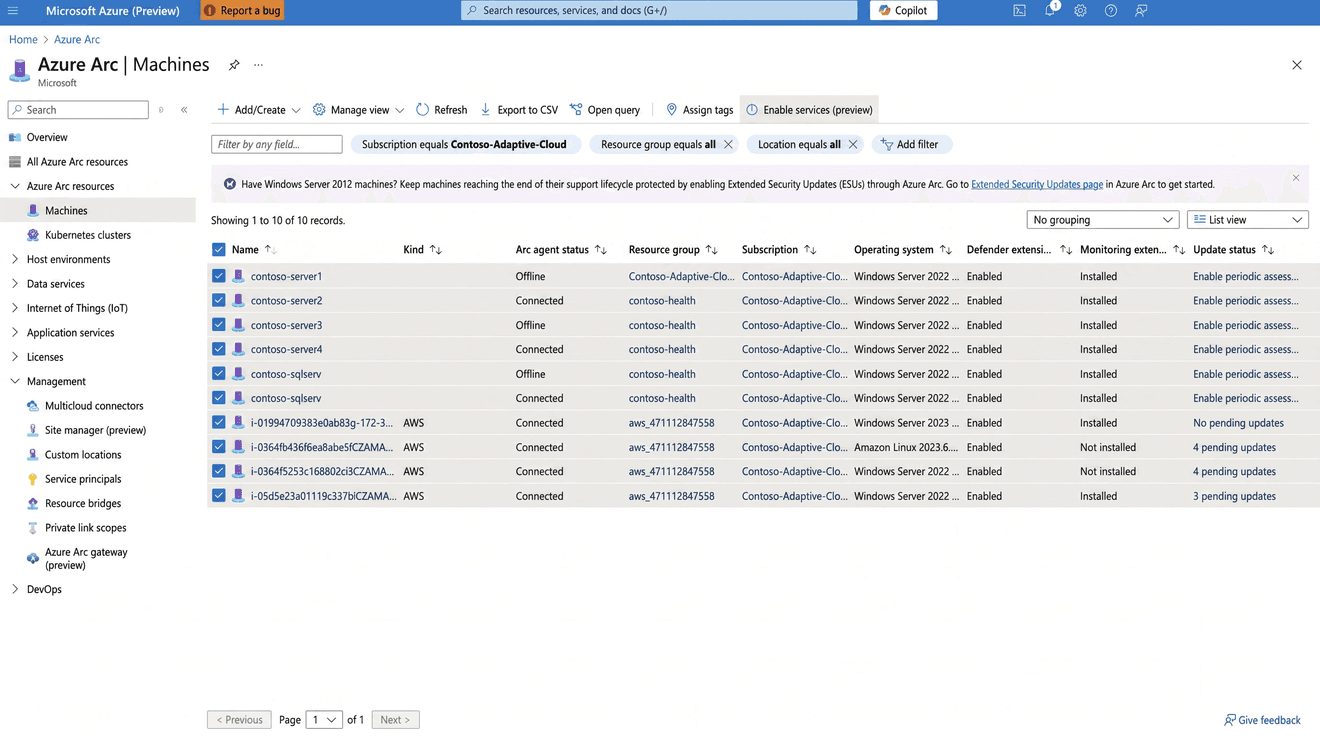The width and height of the screenshot is (1320, 737).
Task: Sort by Operating system column
Action: [945, 250]
